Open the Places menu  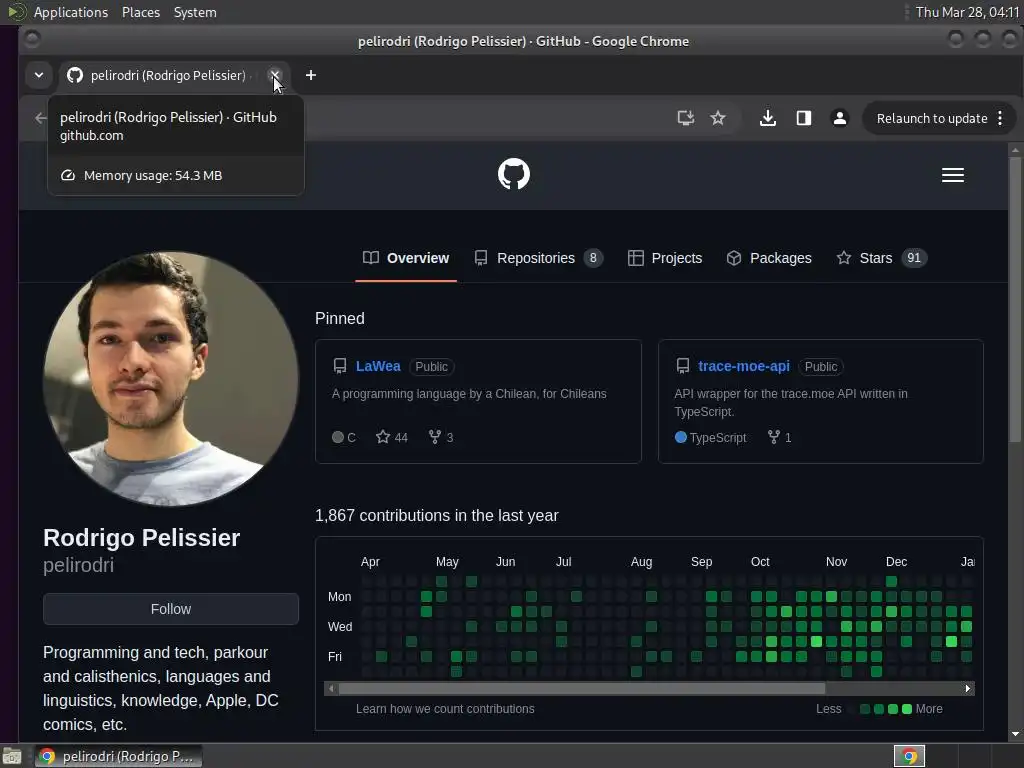pos(140,12)
